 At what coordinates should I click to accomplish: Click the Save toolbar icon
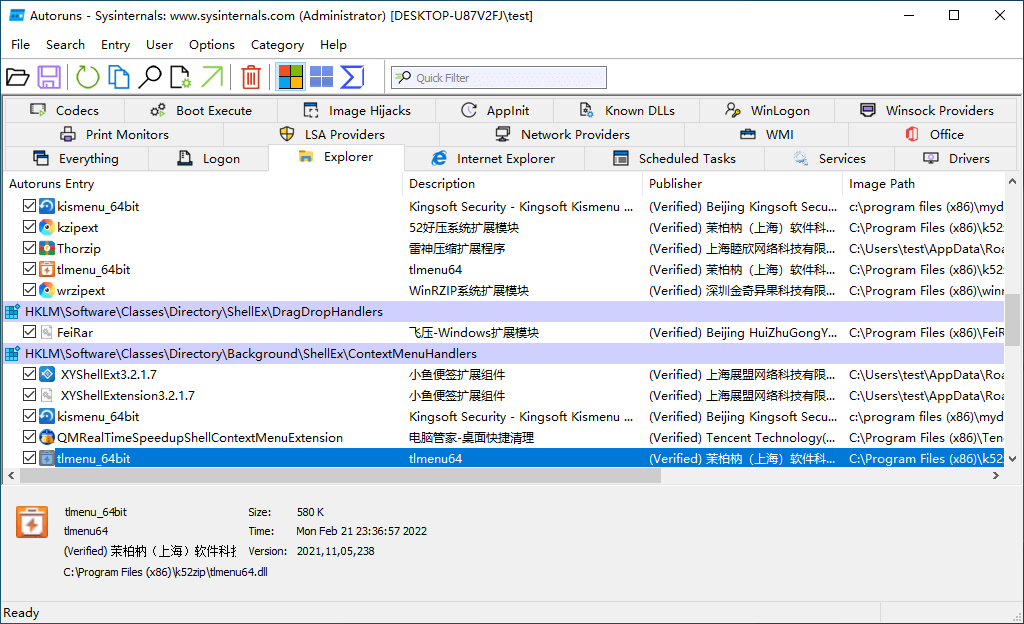[x=49, y=77]
